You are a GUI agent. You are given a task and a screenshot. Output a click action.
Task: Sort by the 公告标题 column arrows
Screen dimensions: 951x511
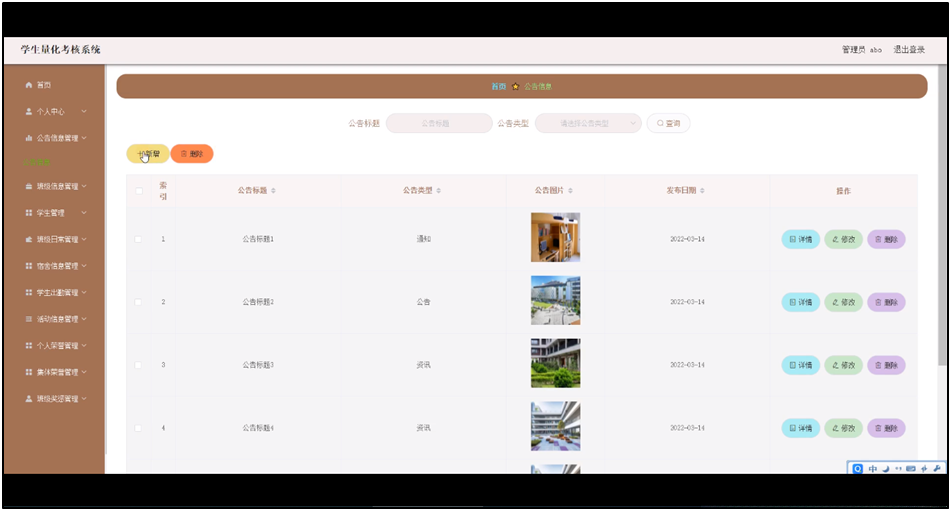(274, 190)
